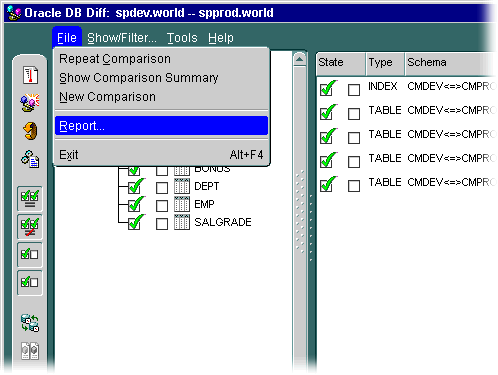The height and width of the screenshot is (375, 498).
Task: Click the Schema column header
Action: (450, 63)
